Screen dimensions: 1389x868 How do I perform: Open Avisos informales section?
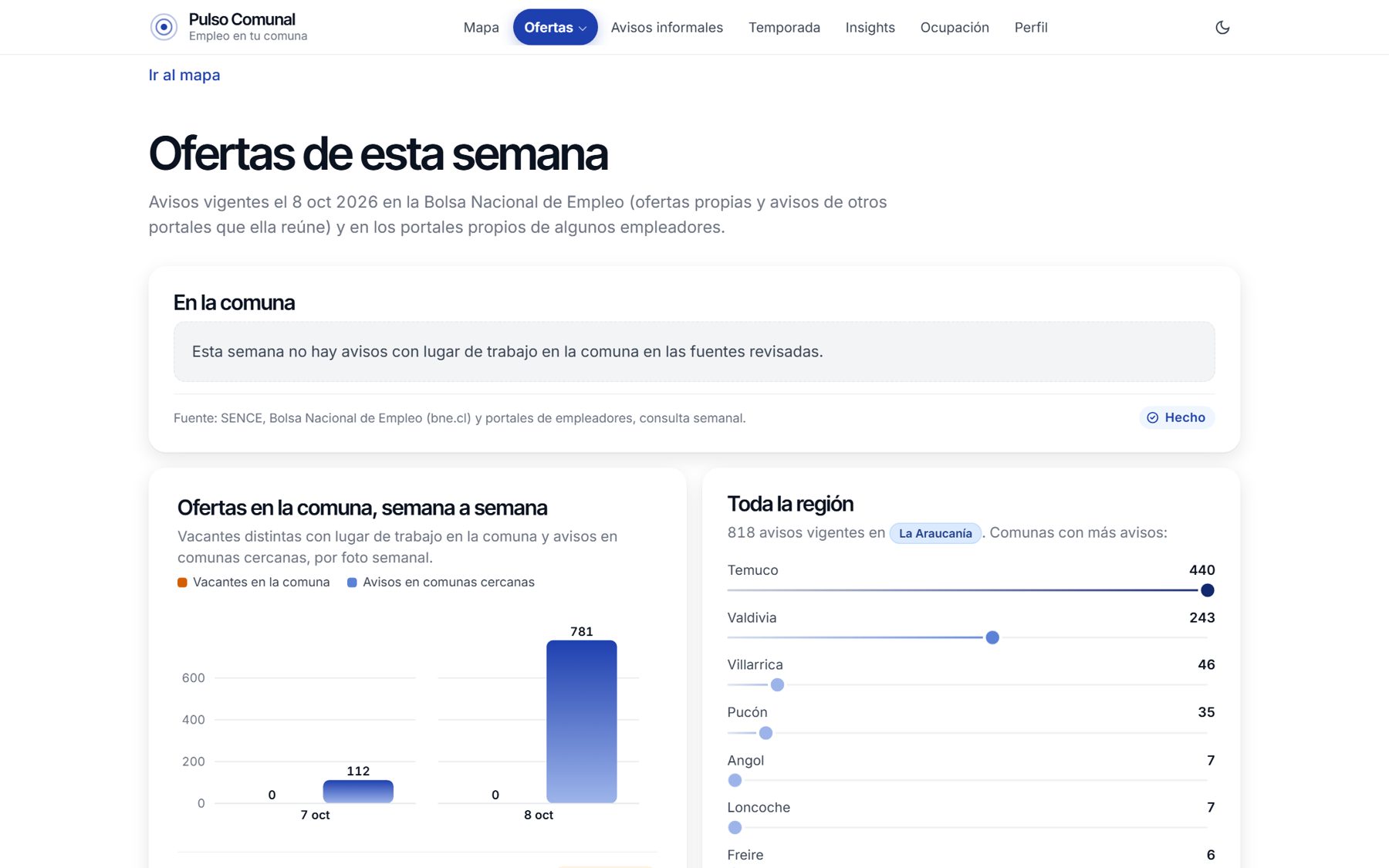pos(667,27)
